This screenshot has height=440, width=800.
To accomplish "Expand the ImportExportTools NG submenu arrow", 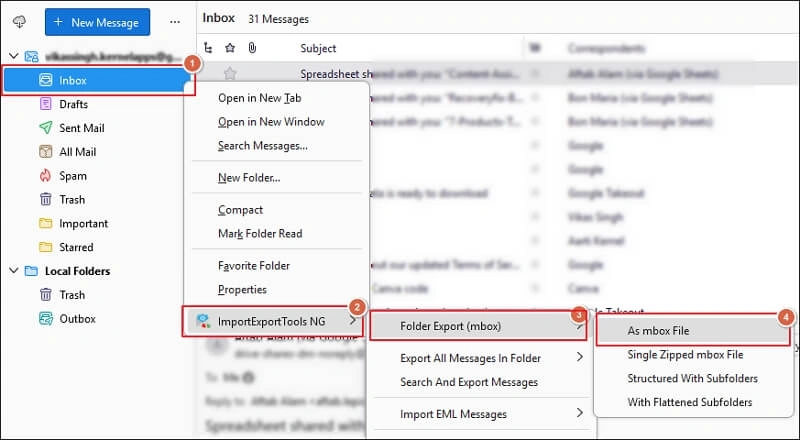I will tap(353, 321).
